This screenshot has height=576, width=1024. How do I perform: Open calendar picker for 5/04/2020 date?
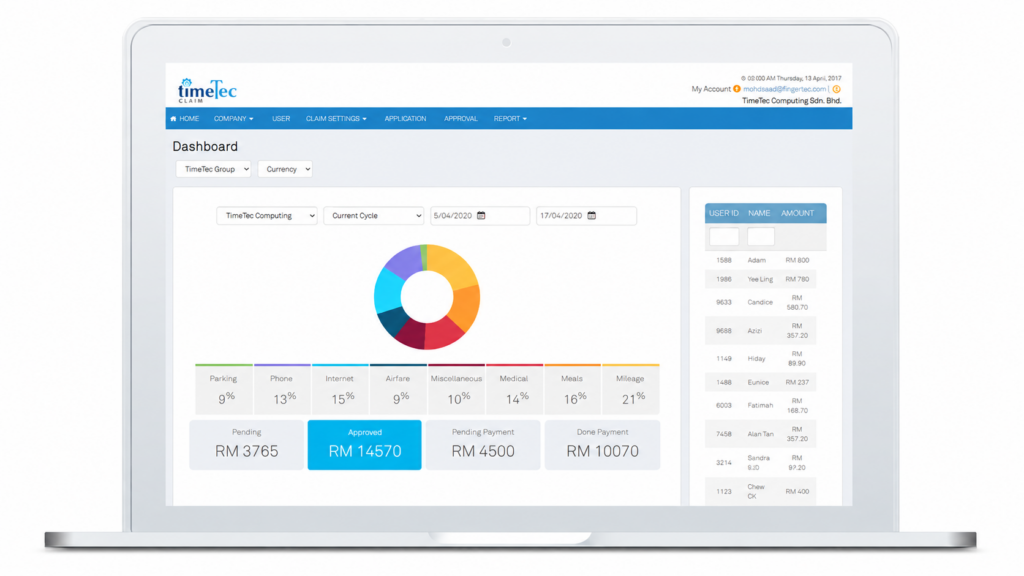[x=481, y=216]
